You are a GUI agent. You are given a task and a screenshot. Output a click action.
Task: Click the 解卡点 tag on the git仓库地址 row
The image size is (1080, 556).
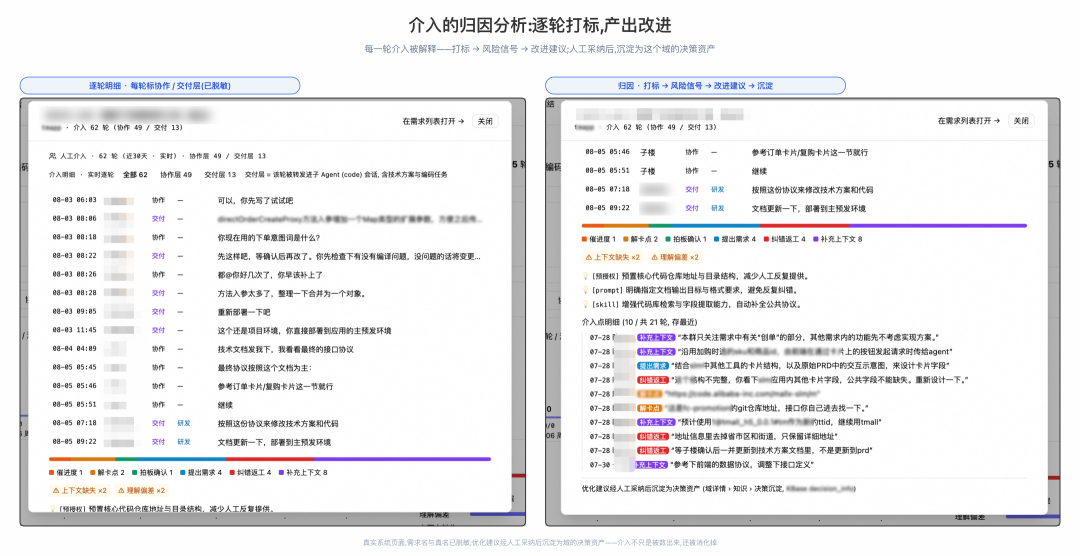(x=650, y=408)
